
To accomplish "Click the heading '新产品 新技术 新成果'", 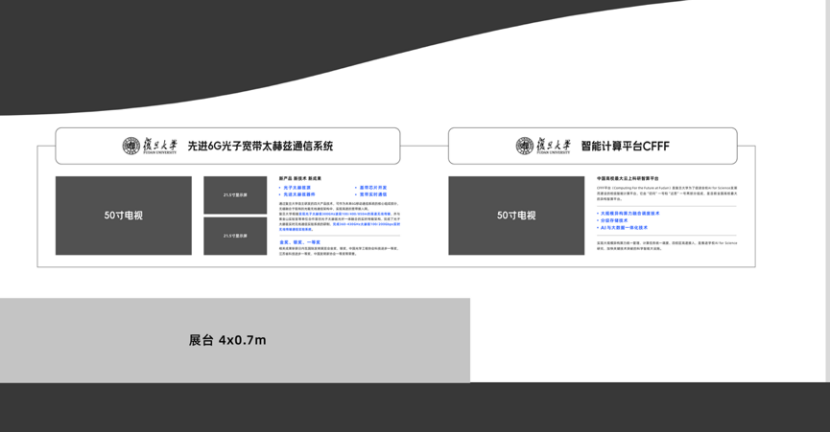I will tap(300, 179).
